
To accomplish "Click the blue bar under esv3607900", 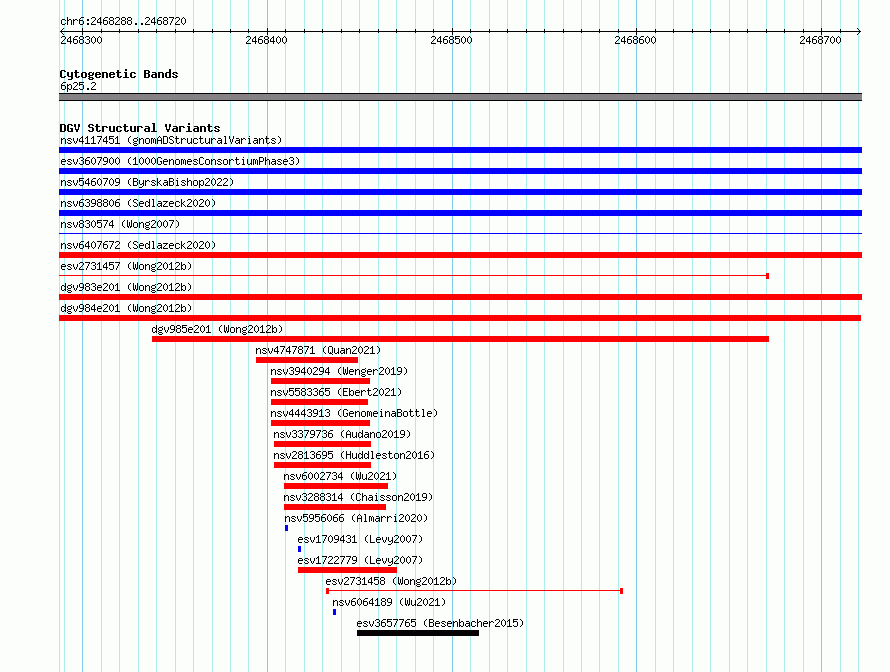I will click(x=460, y=171).
